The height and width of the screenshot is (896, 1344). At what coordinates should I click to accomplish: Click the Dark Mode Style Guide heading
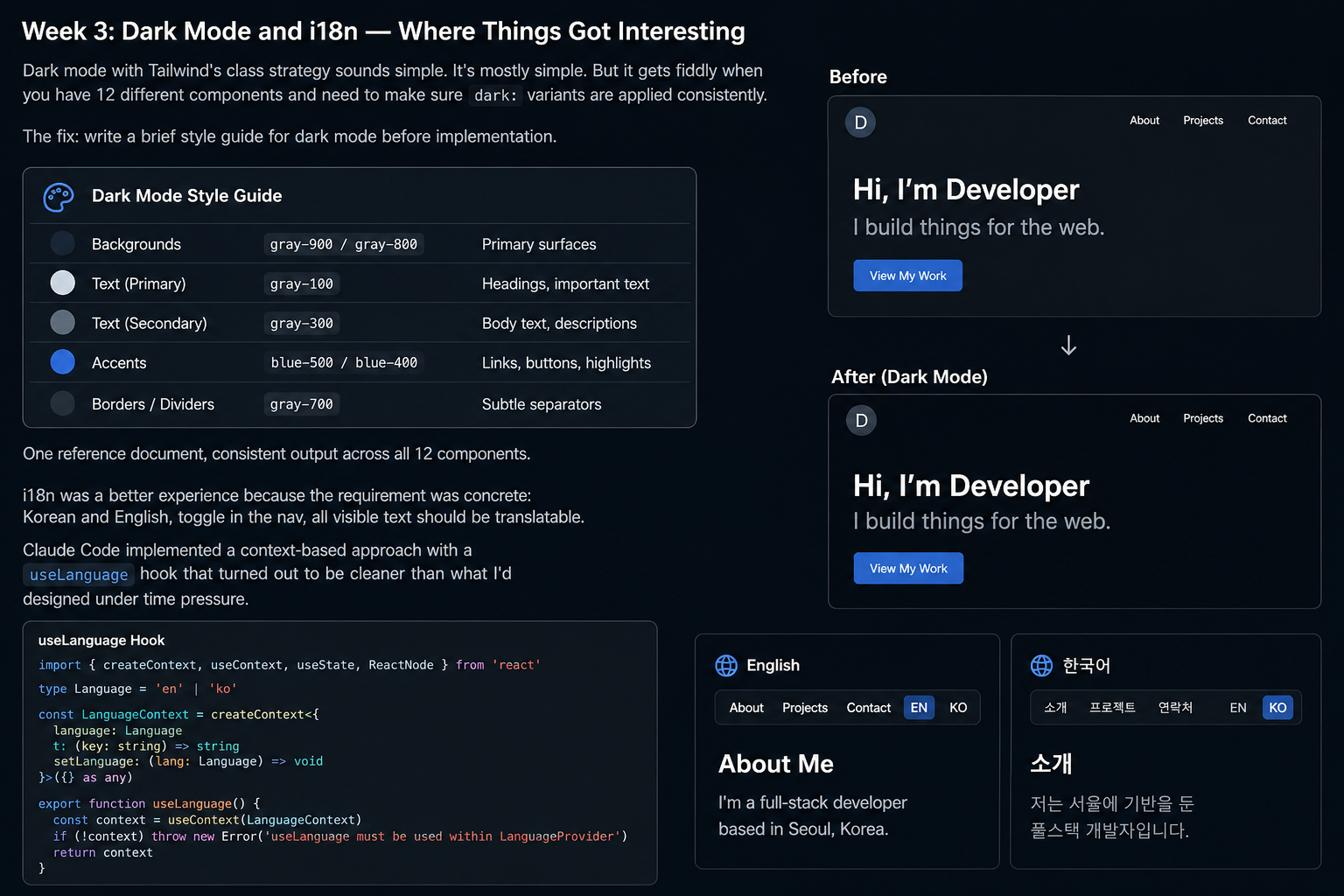tap(187, 196)
